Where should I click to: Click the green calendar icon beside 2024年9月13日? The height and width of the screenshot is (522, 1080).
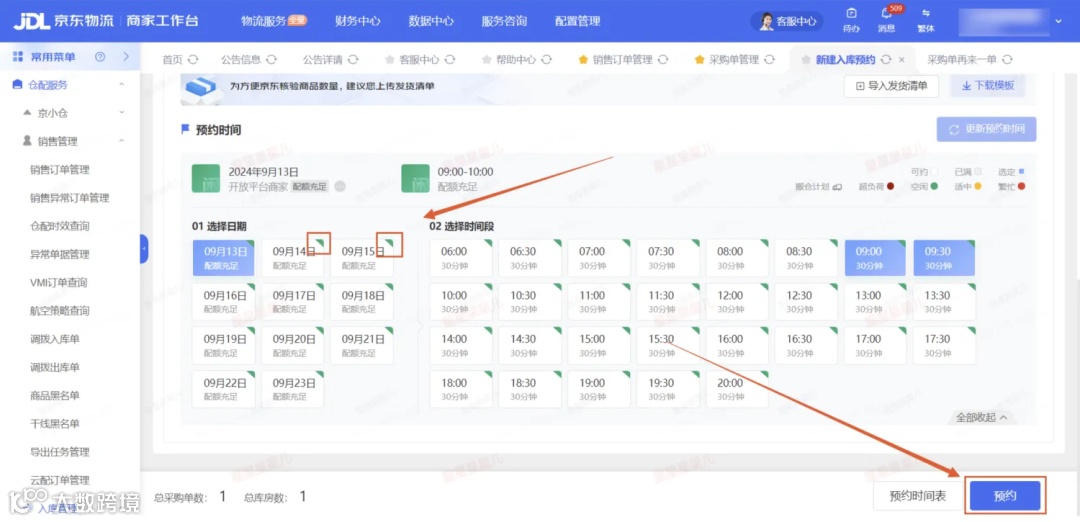[x=205, y=178]
